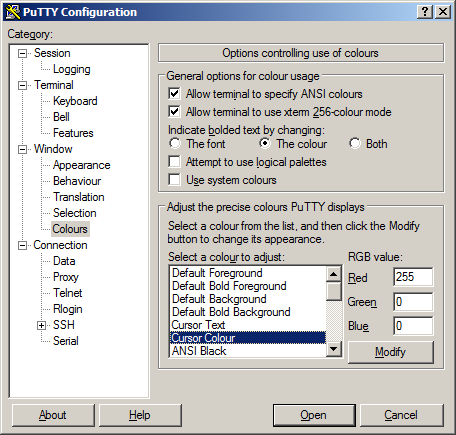Click the colour list scrollbar thumb
Viewport: 456px width, 435px height.
coord(333,291)
